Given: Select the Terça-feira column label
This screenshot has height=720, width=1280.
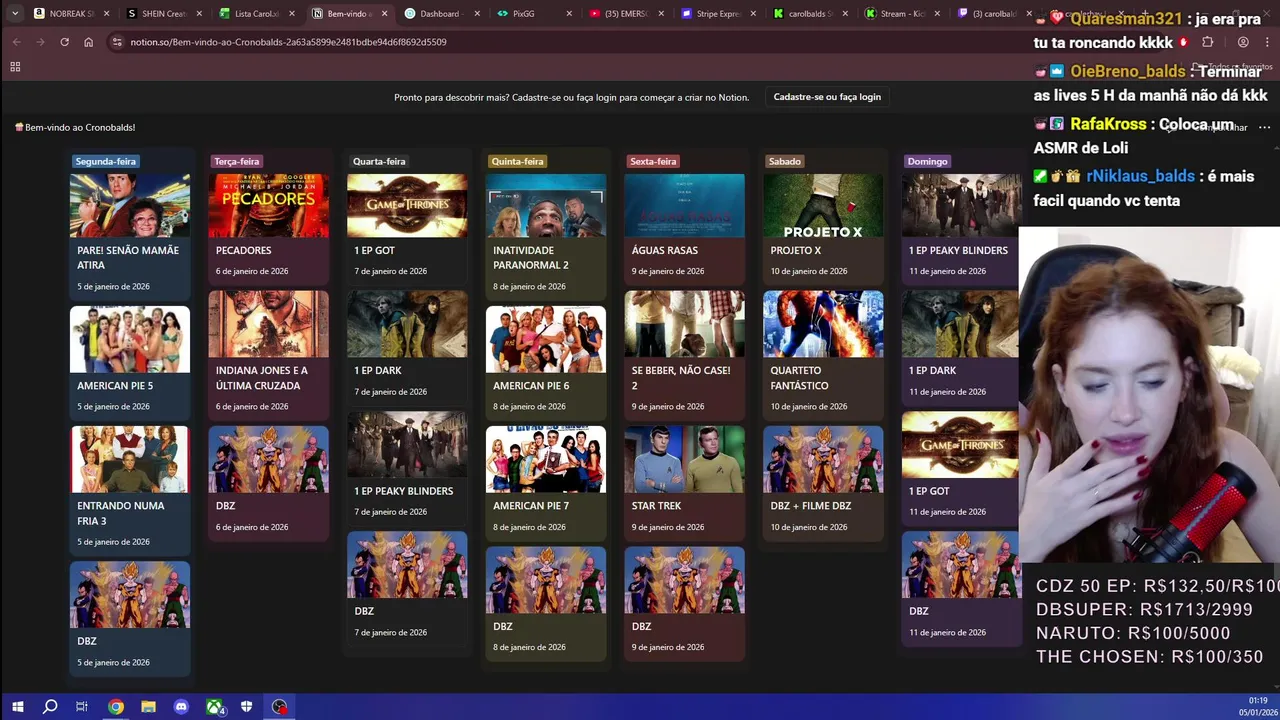Looking at the screenshot, I should pos(236,161).
